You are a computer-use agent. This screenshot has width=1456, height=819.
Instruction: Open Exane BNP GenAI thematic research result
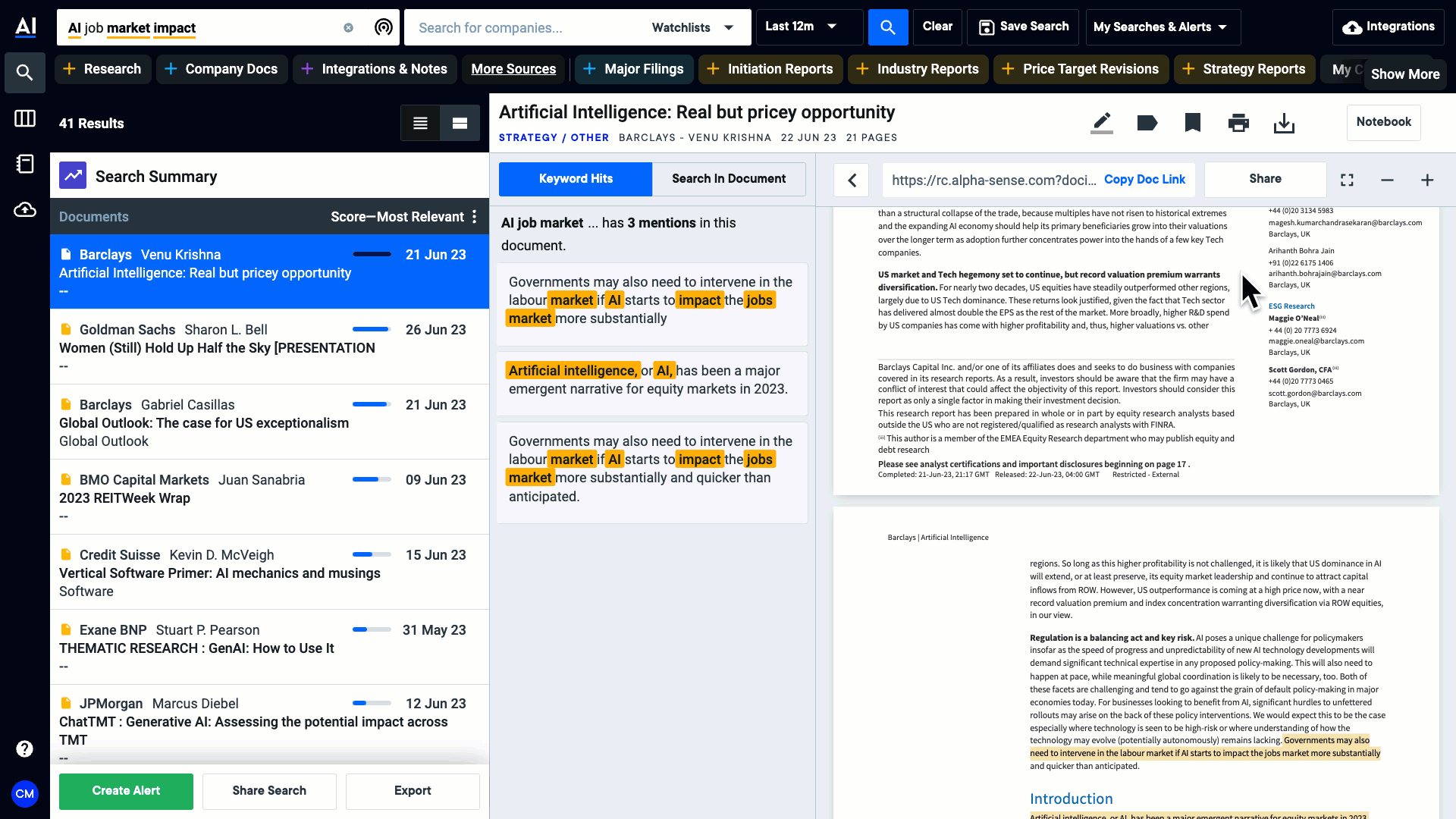click(269, 647)
